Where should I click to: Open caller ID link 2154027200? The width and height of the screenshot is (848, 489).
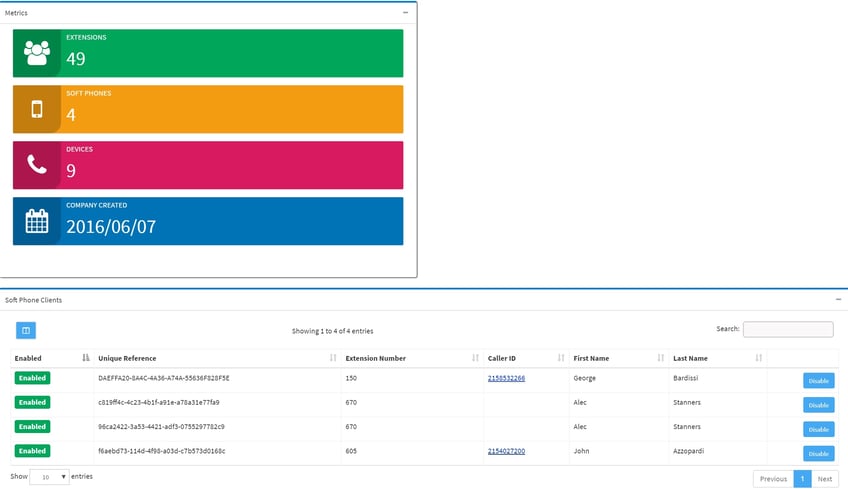pos(506,451)
